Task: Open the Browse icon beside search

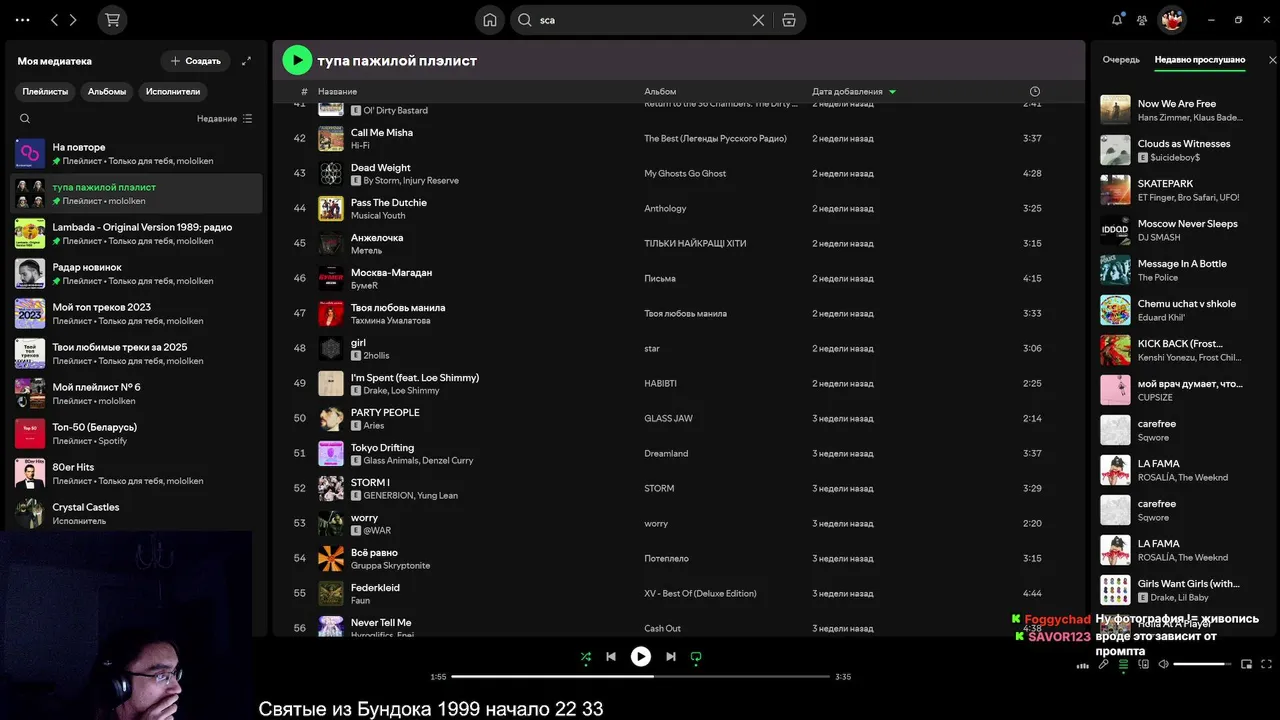Action: pyautogui.click(x=789, y=20)
